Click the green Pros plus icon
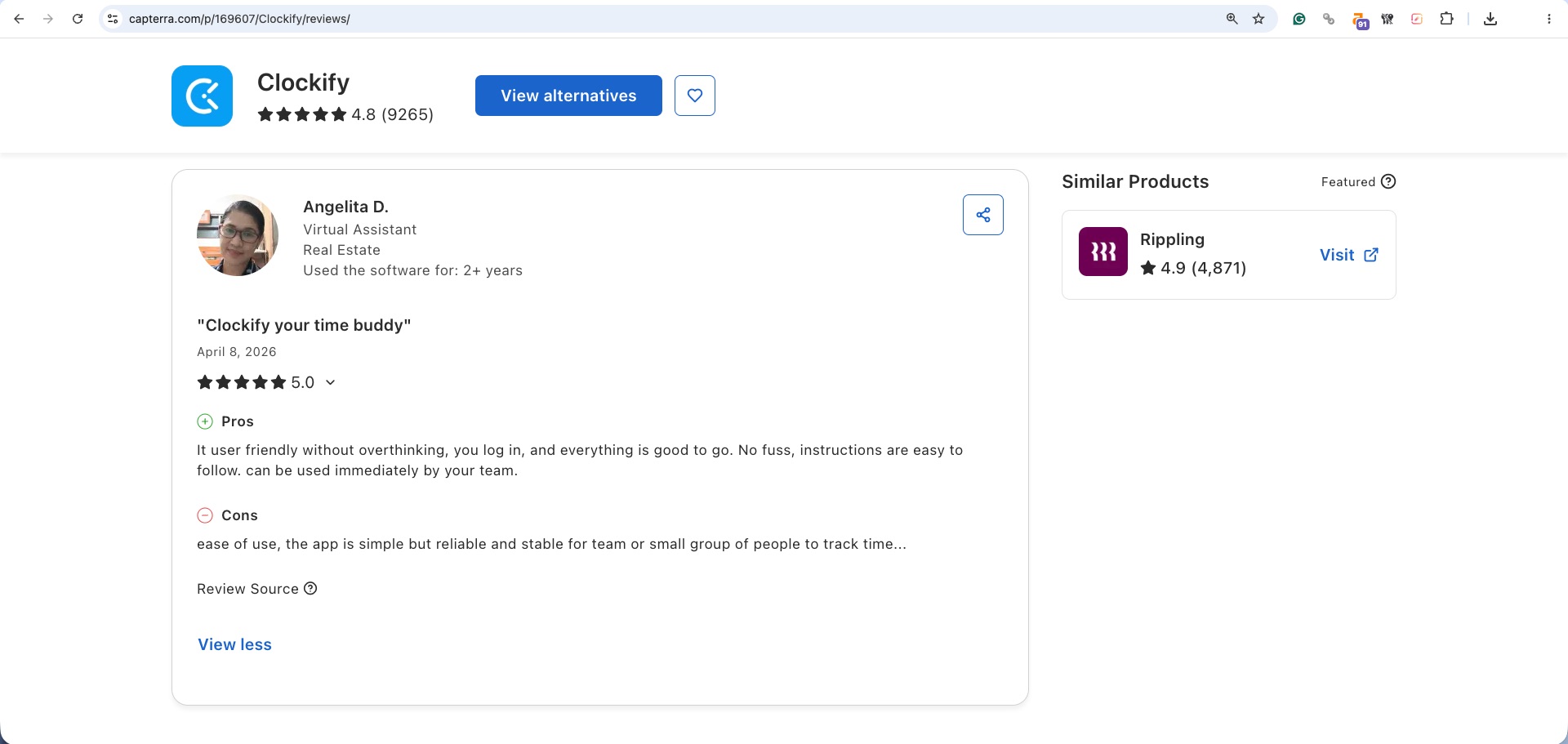 point(205,421)
